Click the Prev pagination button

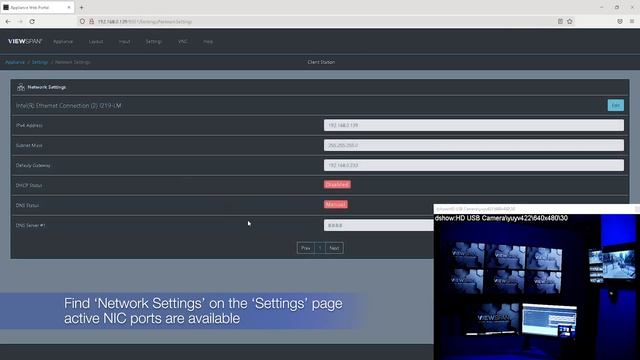(x=306, y=248)
